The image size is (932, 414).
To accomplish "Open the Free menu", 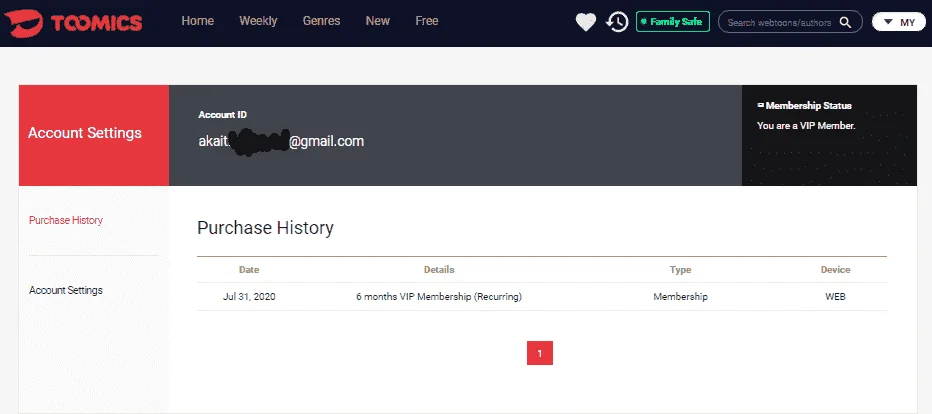I will (427, 21).
